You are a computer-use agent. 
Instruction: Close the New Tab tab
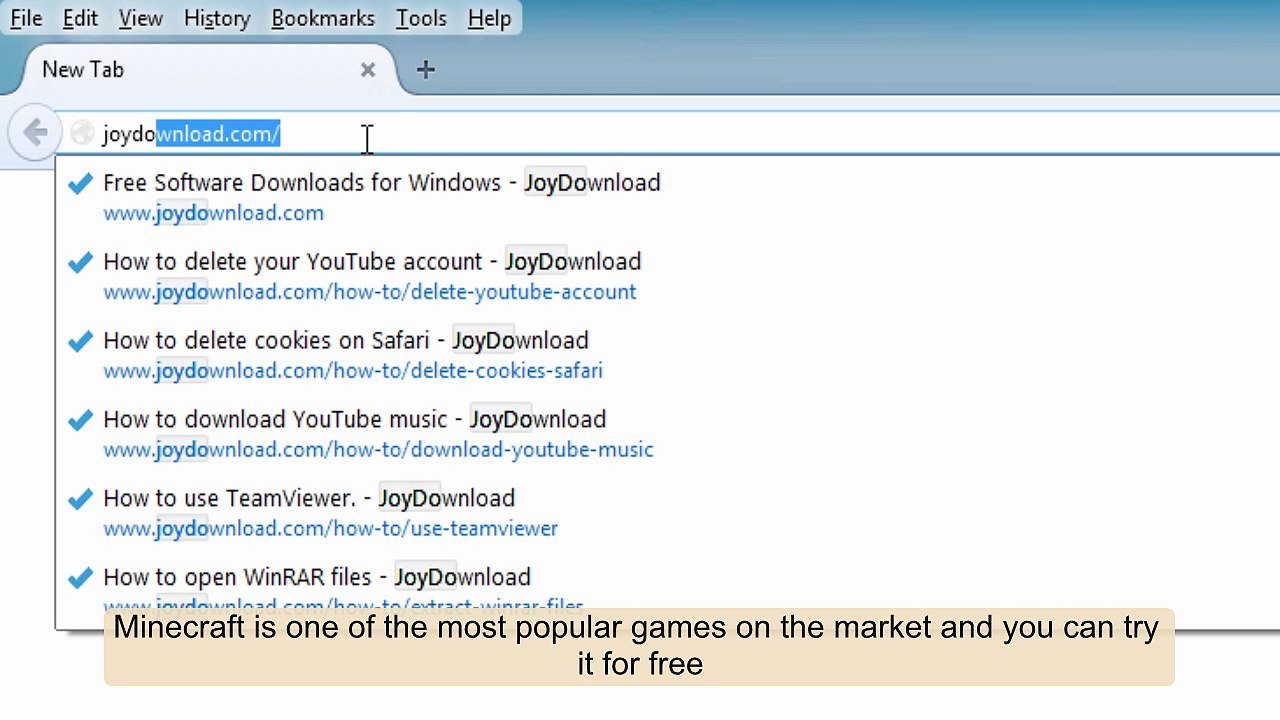368,70
